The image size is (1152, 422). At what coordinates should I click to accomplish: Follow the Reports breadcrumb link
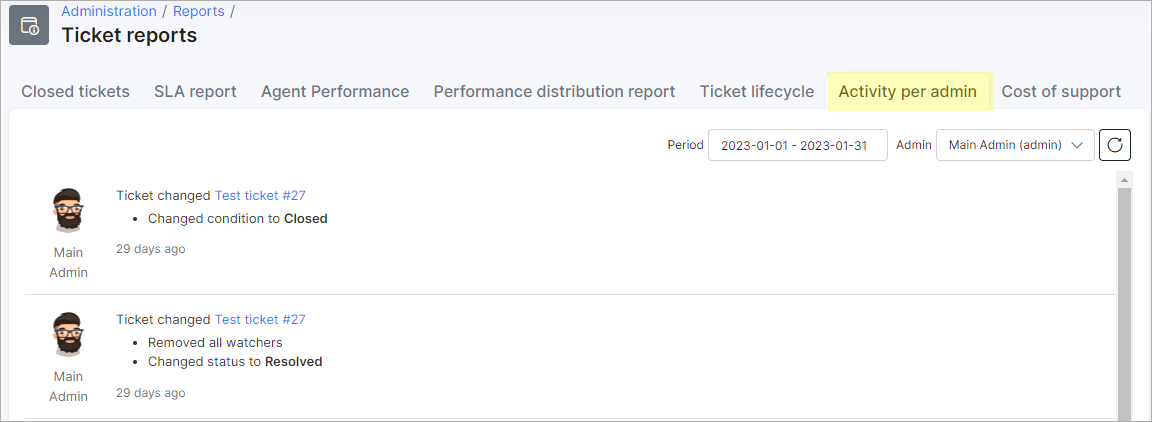198,11
